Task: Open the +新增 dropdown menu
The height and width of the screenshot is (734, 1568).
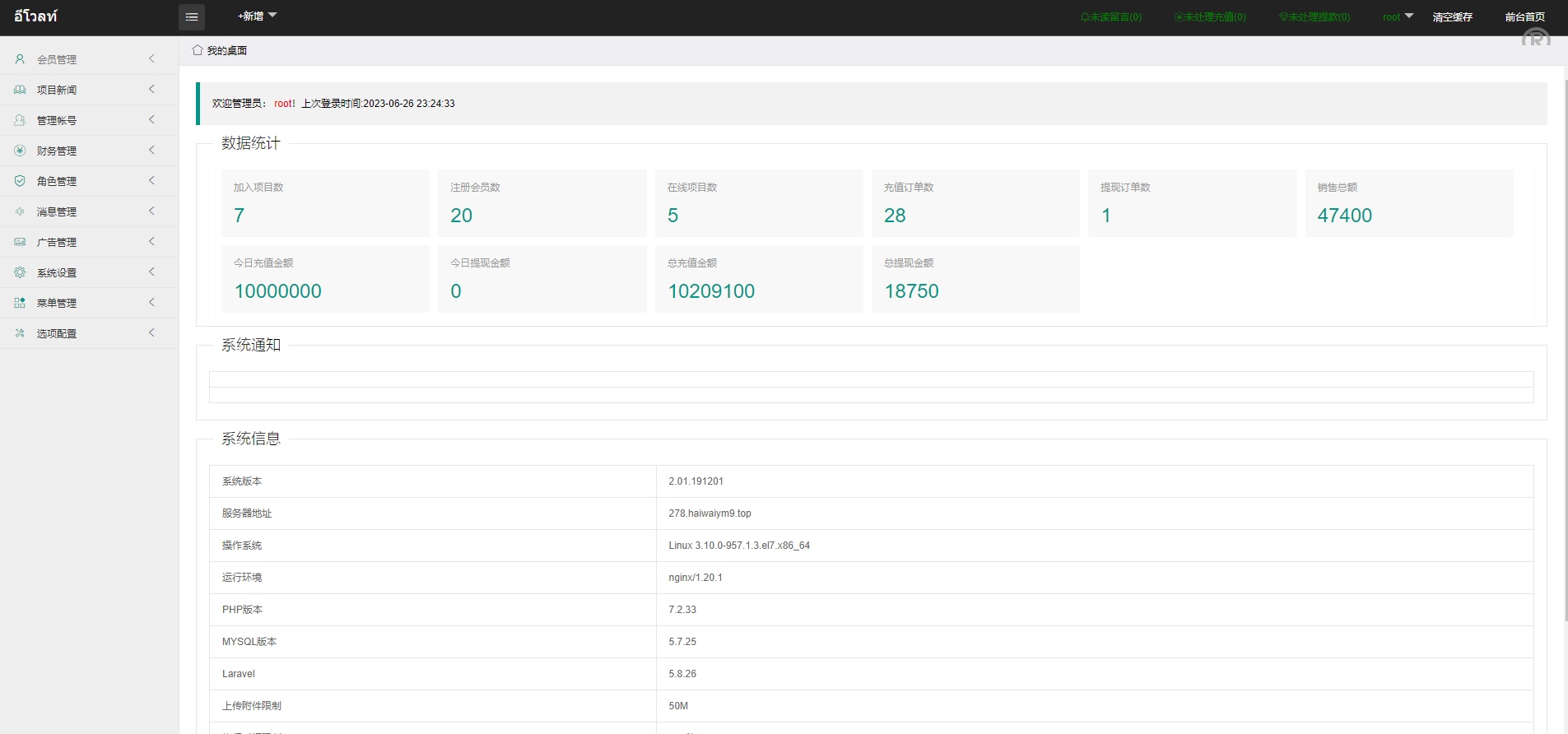Action: [257, 16]
